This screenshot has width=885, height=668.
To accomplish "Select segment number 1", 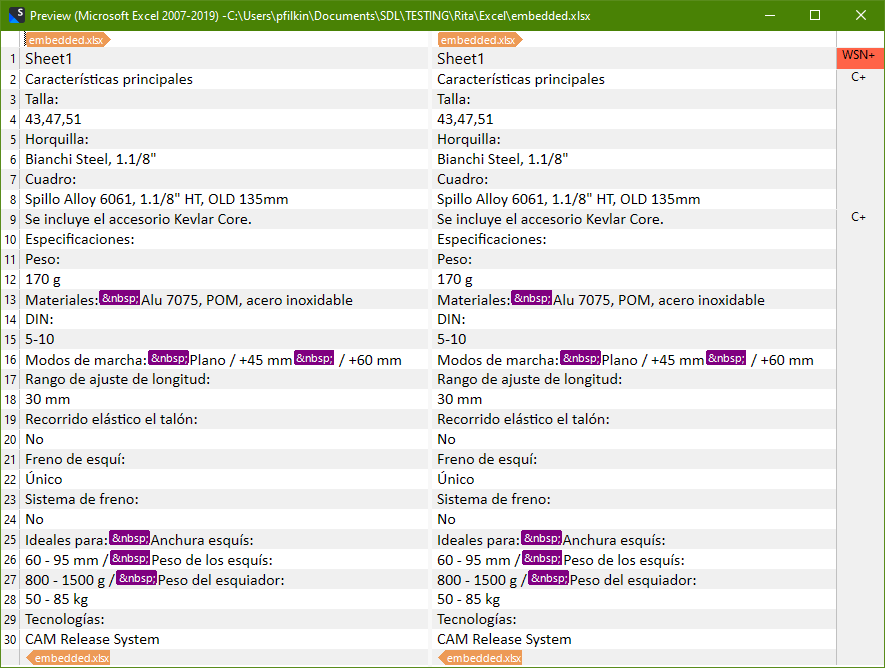I will point(12,59).
